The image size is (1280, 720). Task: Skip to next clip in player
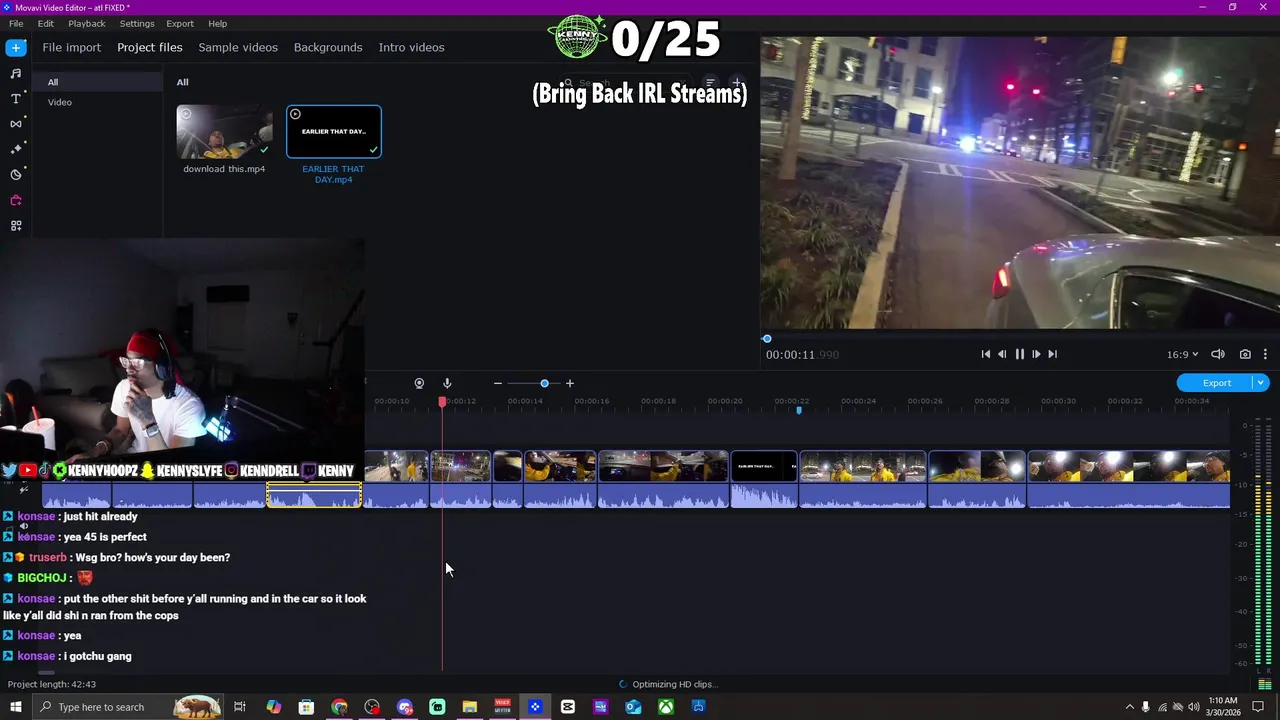(1052, 354)
